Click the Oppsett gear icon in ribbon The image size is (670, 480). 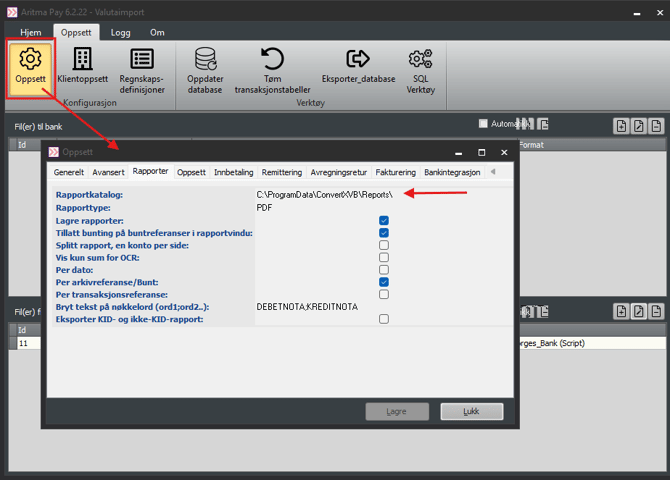point(30,68)
